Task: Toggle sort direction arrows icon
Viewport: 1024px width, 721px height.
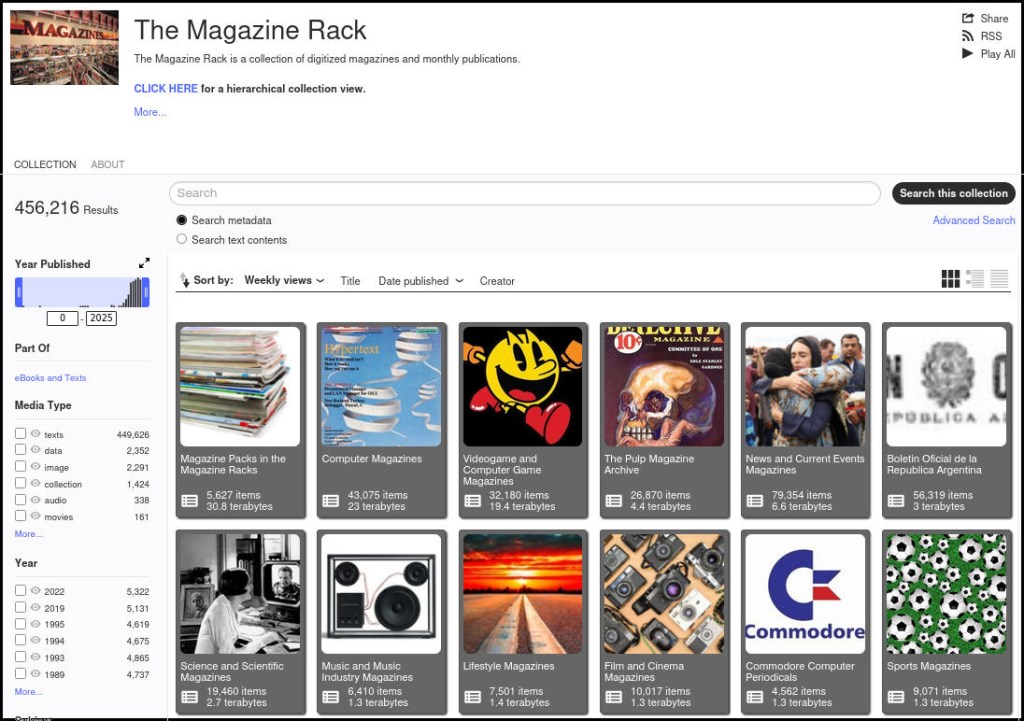Action: pyautogui.click(x=184, y=281)
